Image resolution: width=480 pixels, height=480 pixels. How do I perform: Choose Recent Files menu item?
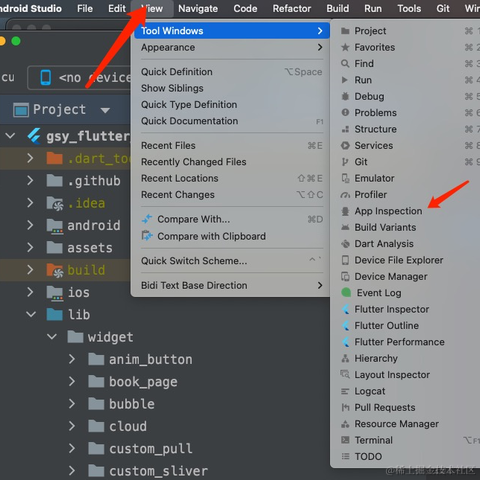click(232, 146)
